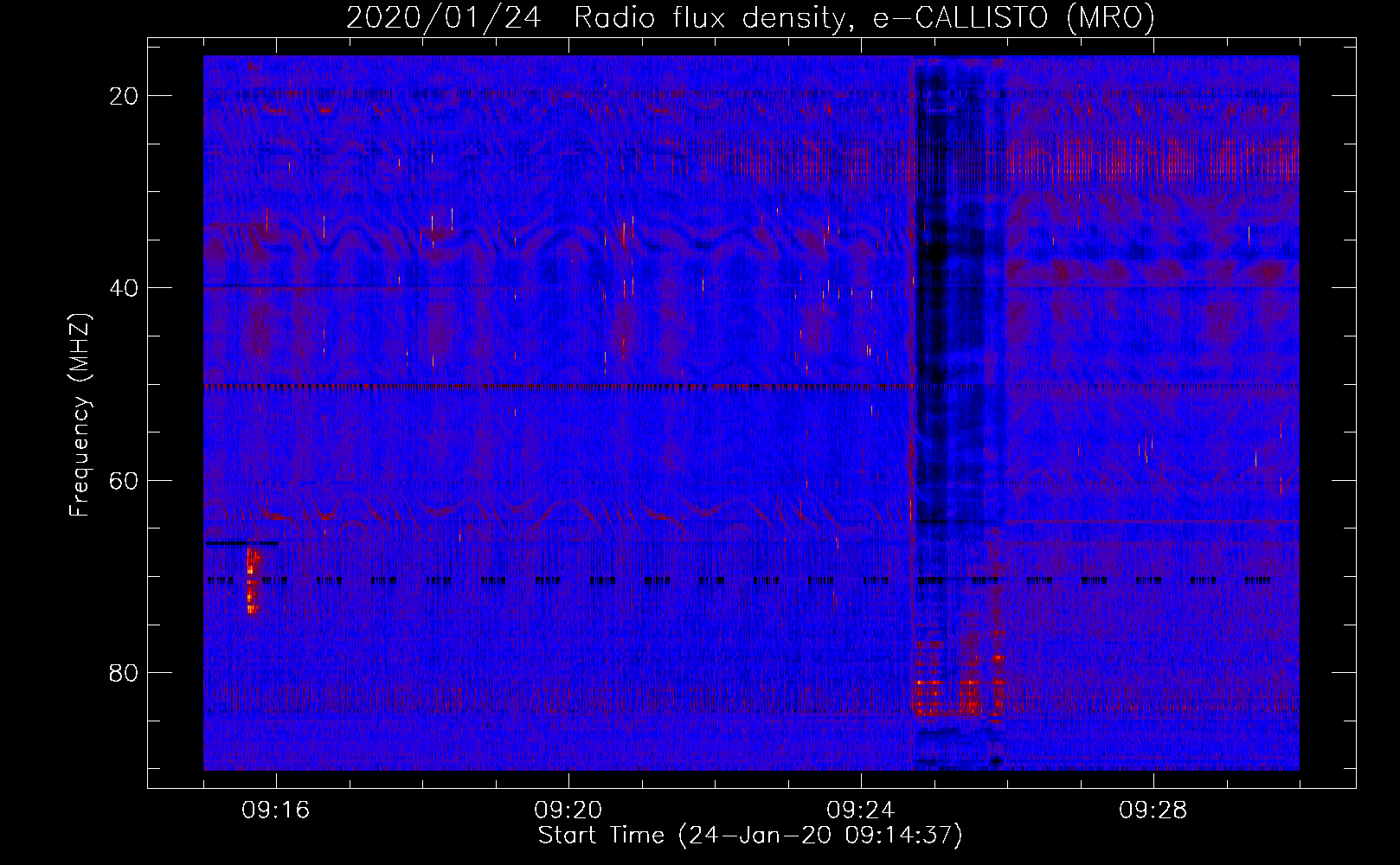Image resolution: width=1400 pixels, height=865 pixels.
Task: Click the 60 frequency tick label
Action: [125, 480]
